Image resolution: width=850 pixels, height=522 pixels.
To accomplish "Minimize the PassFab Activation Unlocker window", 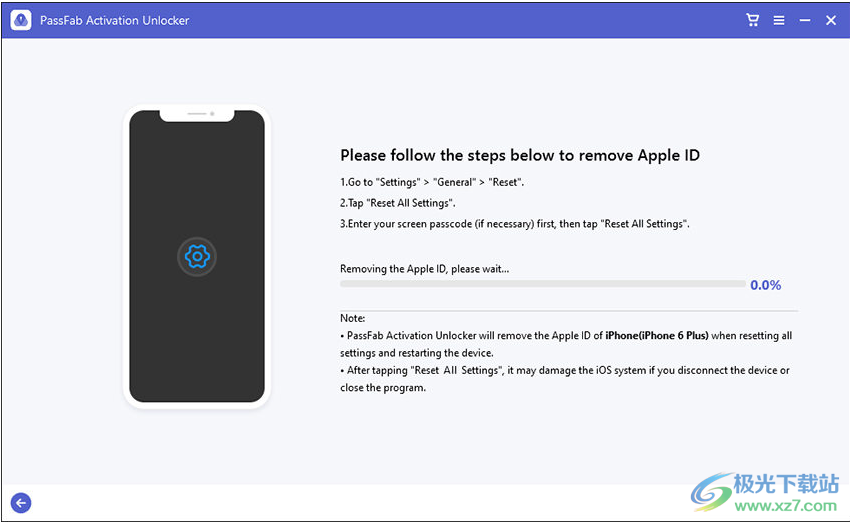I will [x=804, y=21].
